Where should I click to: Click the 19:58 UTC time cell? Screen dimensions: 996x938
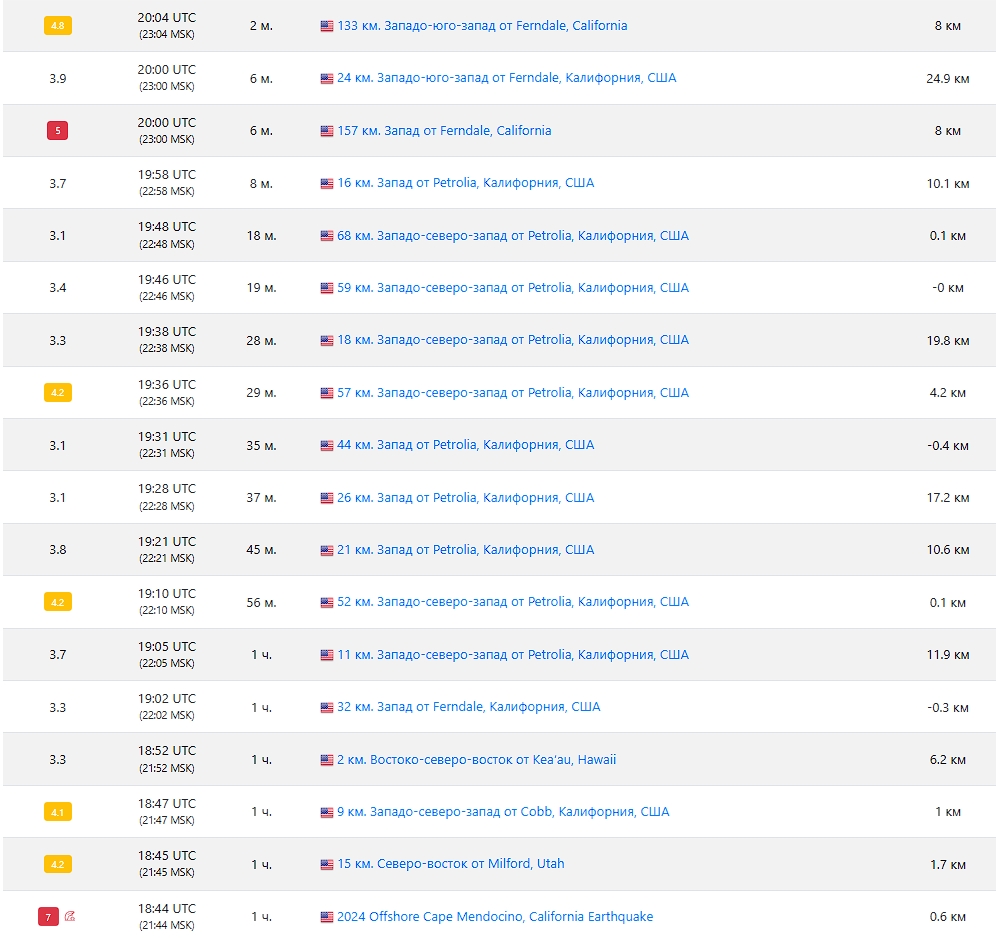pos(167,182)
